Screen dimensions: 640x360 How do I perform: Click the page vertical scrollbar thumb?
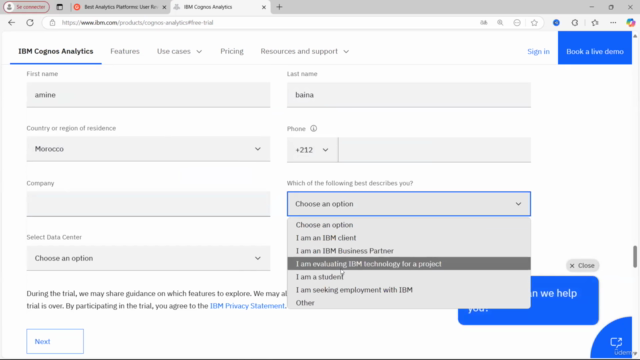(635, 257)
